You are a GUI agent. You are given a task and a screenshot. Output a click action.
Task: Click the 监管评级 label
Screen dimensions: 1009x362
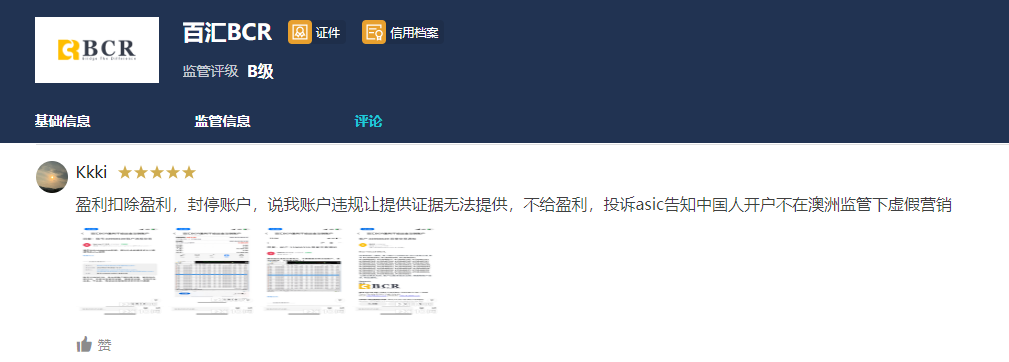pos(210,71)
